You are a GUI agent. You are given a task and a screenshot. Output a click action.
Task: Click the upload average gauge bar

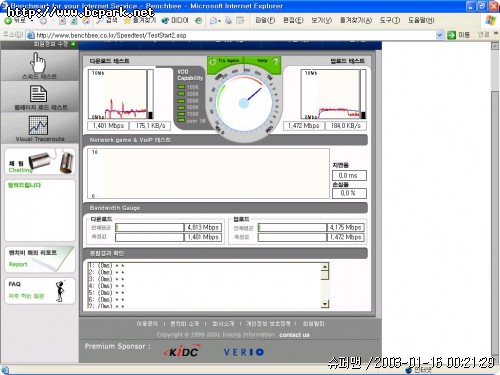tap(292, 228)
